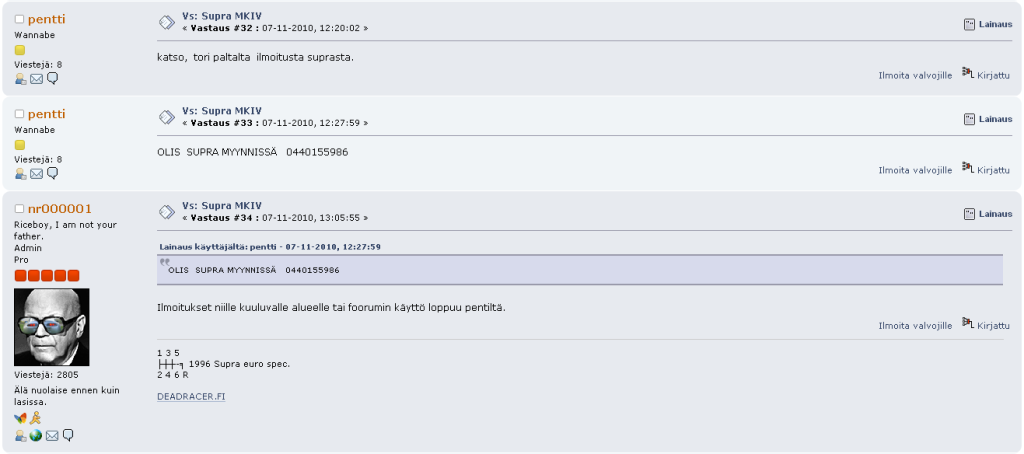The width and height of the screenshot is (1024, 454).
Task: Open quoted post link Lainaus käyttäjältä: pentti
Action: tap(270, 247)
